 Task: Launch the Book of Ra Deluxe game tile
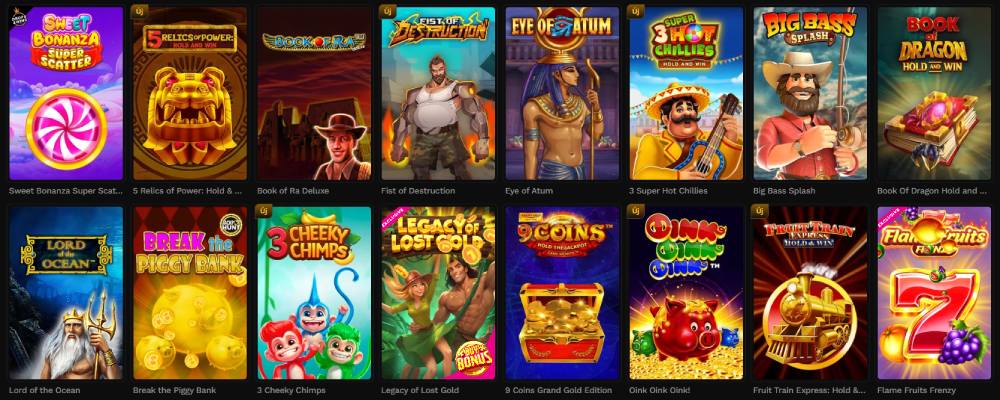coord(314,93)
